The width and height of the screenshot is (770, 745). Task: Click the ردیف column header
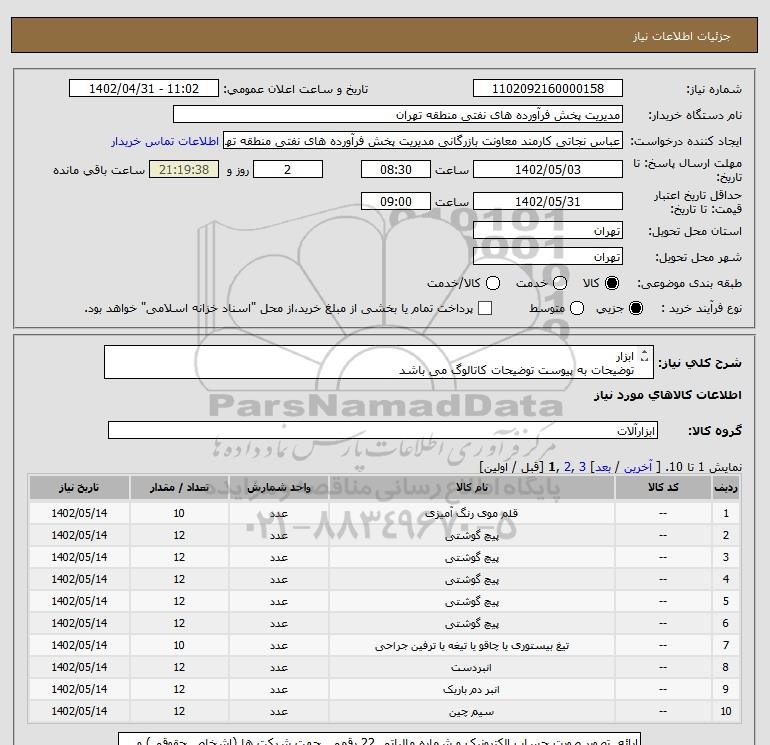pos(725,488)
